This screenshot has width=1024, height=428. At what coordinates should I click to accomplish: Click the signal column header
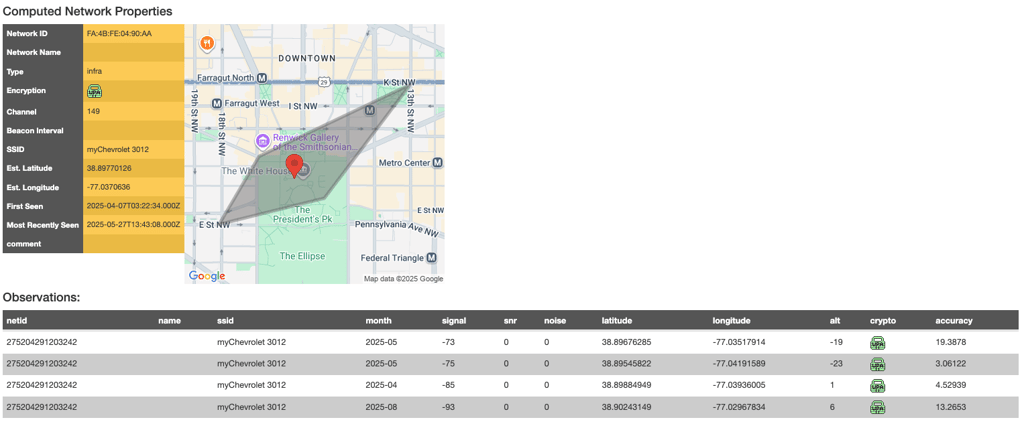pos(454,321)
